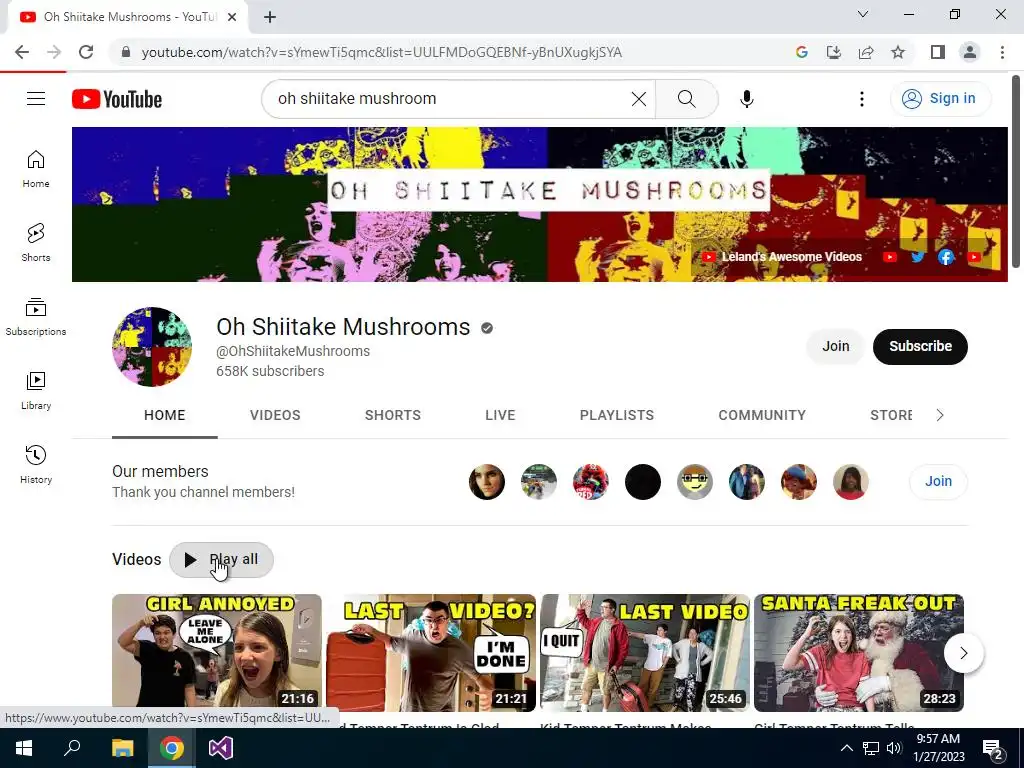
Task: Click the magnifier search button
Action: click(686, 99)
